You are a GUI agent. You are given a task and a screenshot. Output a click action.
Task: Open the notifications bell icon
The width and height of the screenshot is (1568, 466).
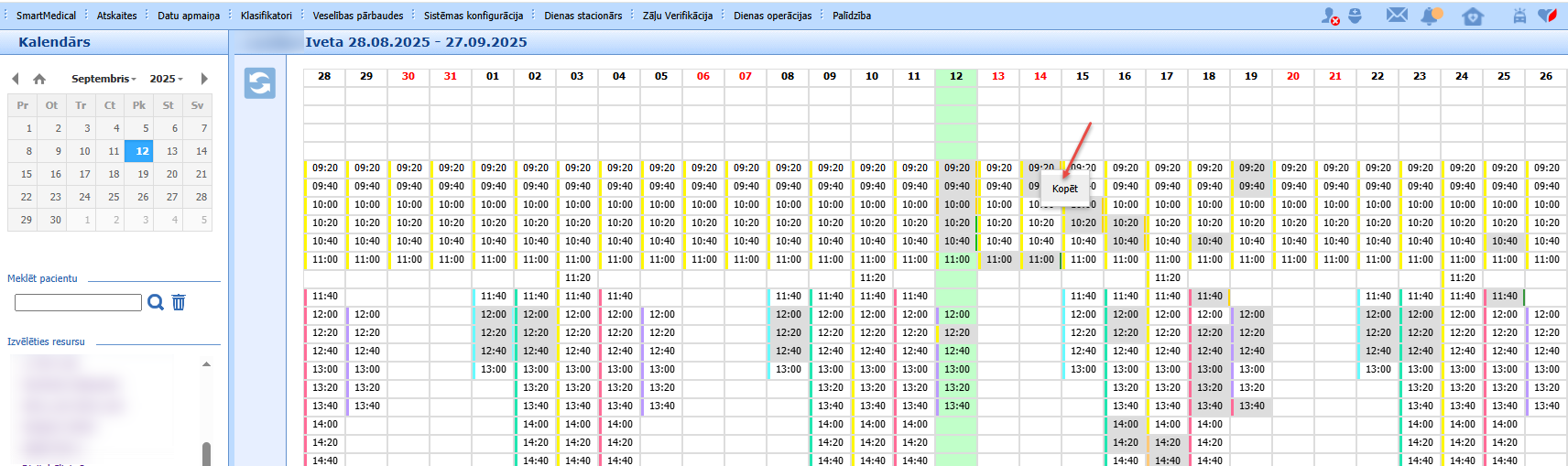[x=1431, y=16]
